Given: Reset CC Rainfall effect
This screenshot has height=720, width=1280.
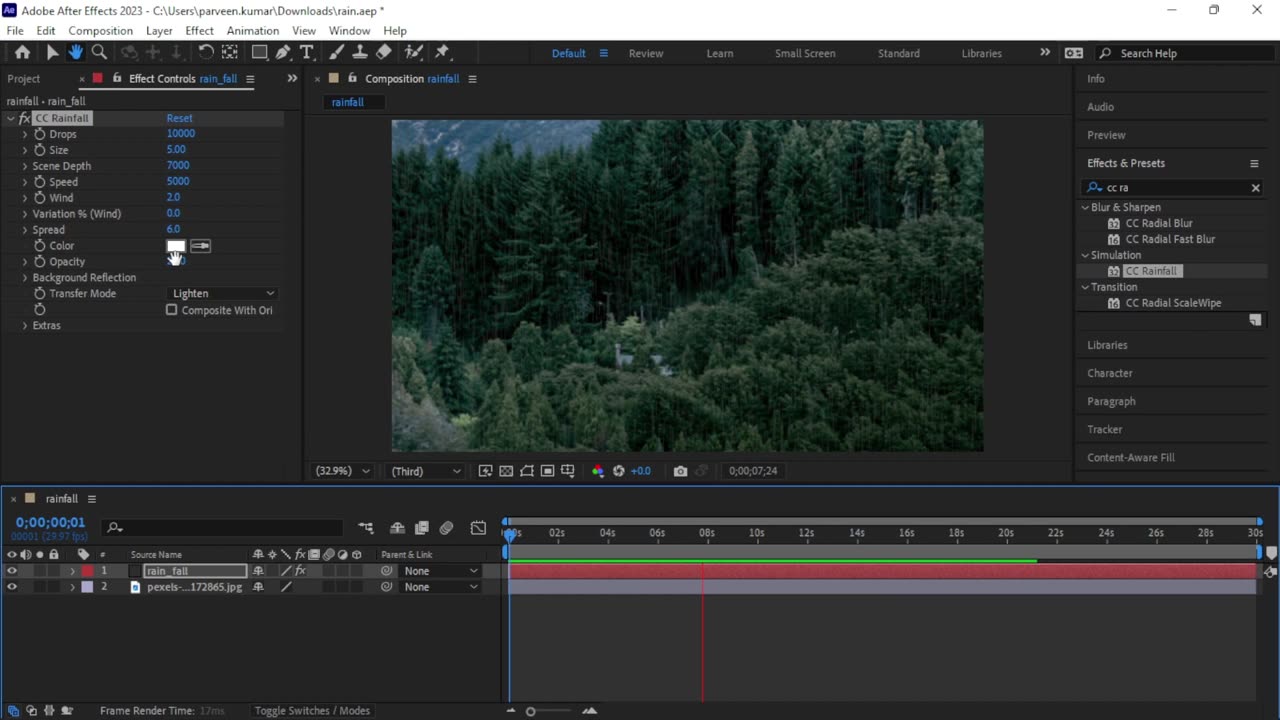Looking at the screenshot, I should pos(180,118).
